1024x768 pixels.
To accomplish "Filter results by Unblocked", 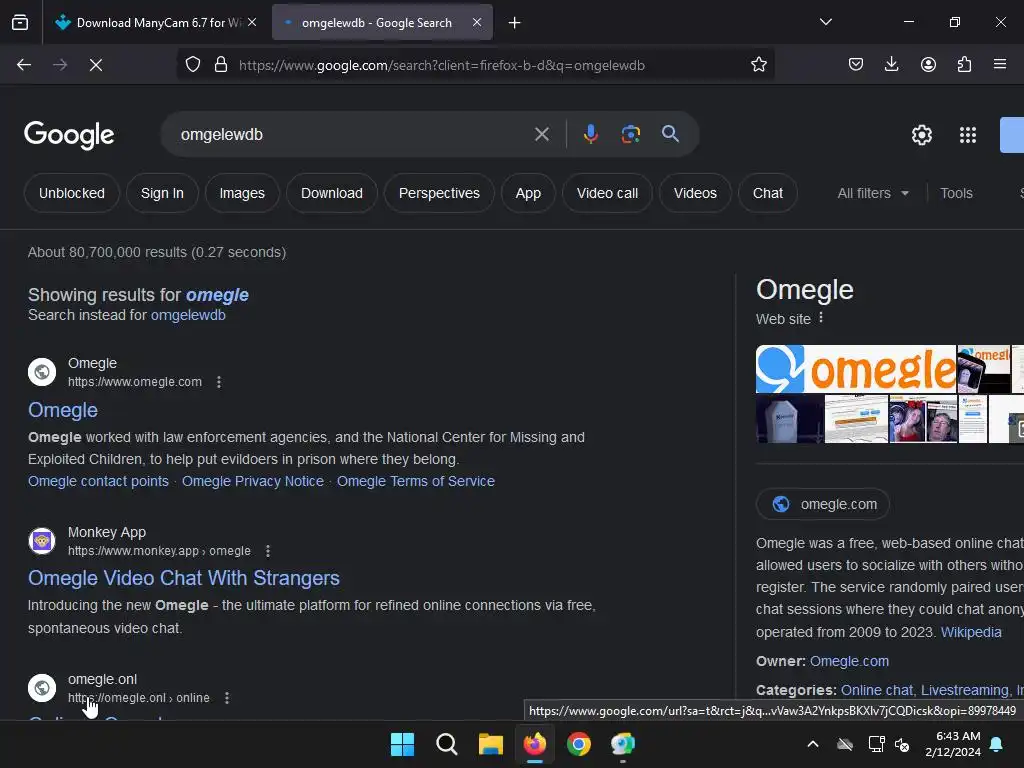I will click(72, 193).
